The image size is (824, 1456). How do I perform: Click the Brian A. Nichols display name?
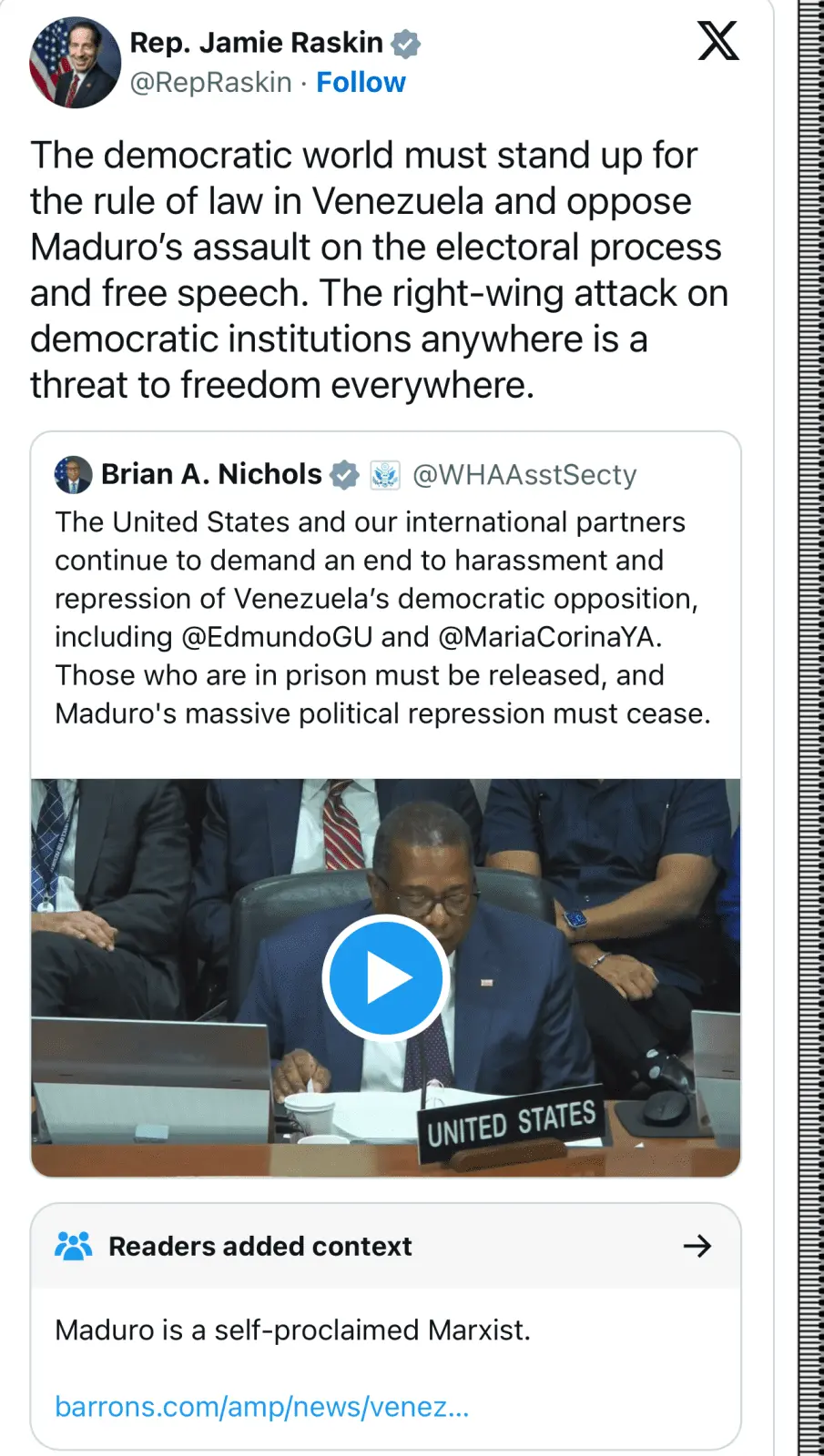tap(211, 474)
